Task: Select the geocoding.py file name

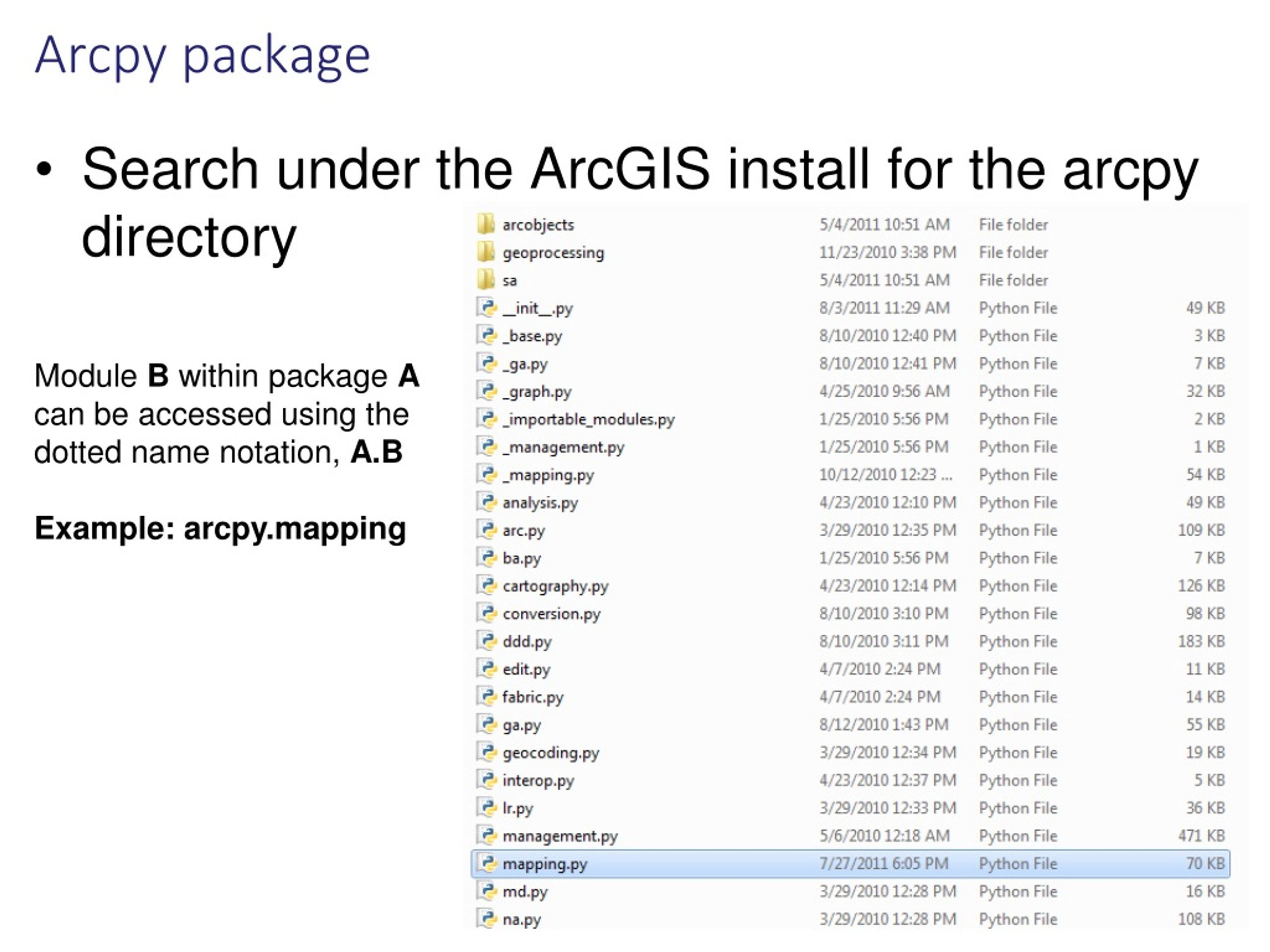Action: click(551, 753)
